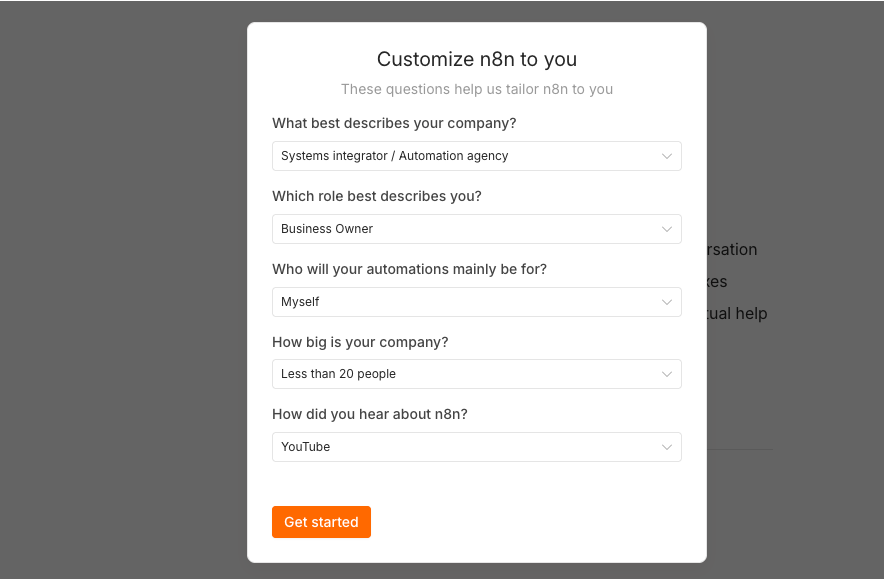This screenshot has height=580, width=884.
Task: Click the chevron arrow next to YouTube
Action: 666,448
